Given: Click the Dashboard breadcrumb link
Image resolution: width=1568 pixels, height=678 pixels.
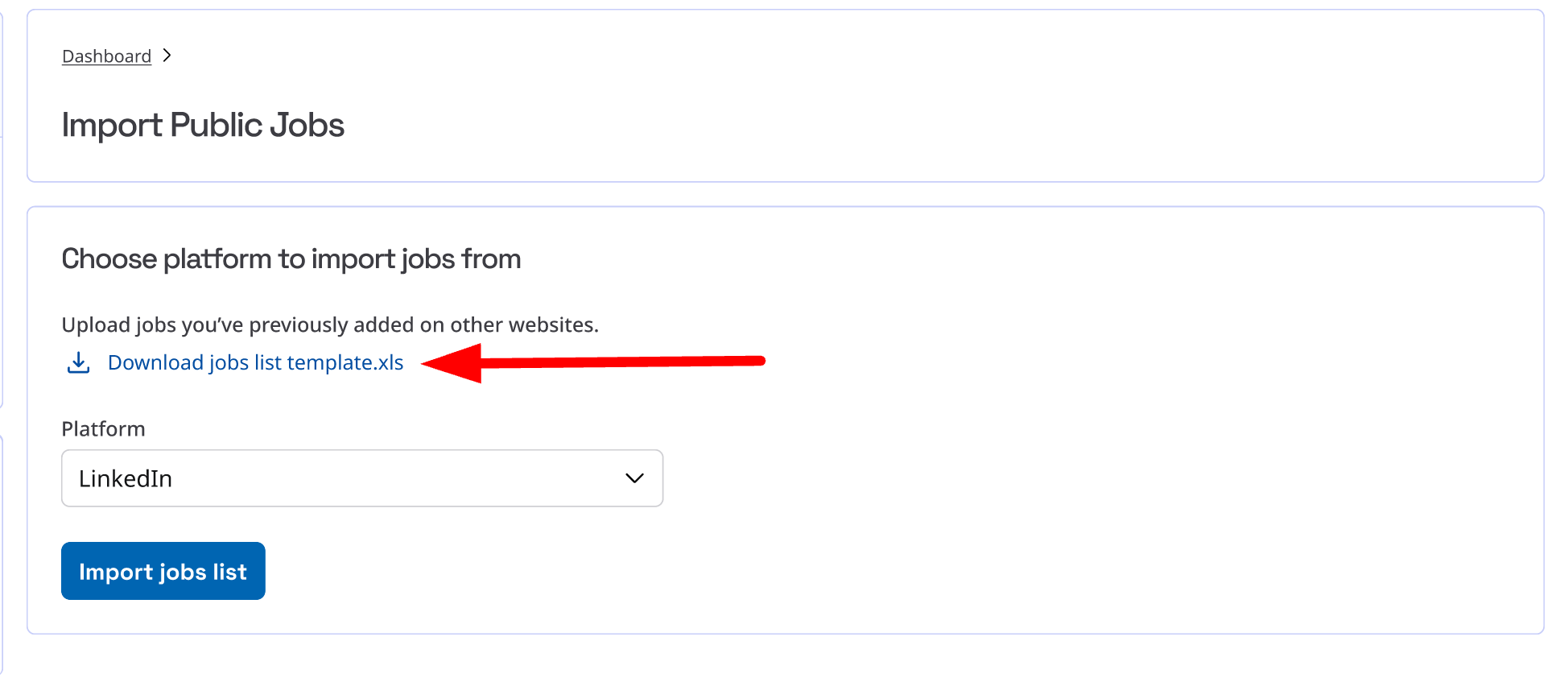Looking at the screenshot, I should tap(106, 56).
